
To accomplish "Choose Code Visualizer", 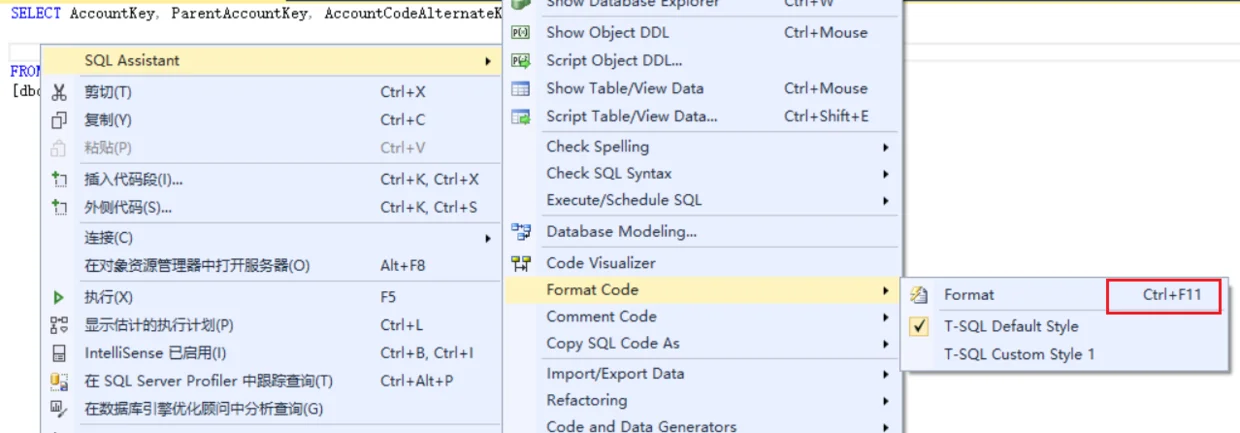I will (703, 263).
